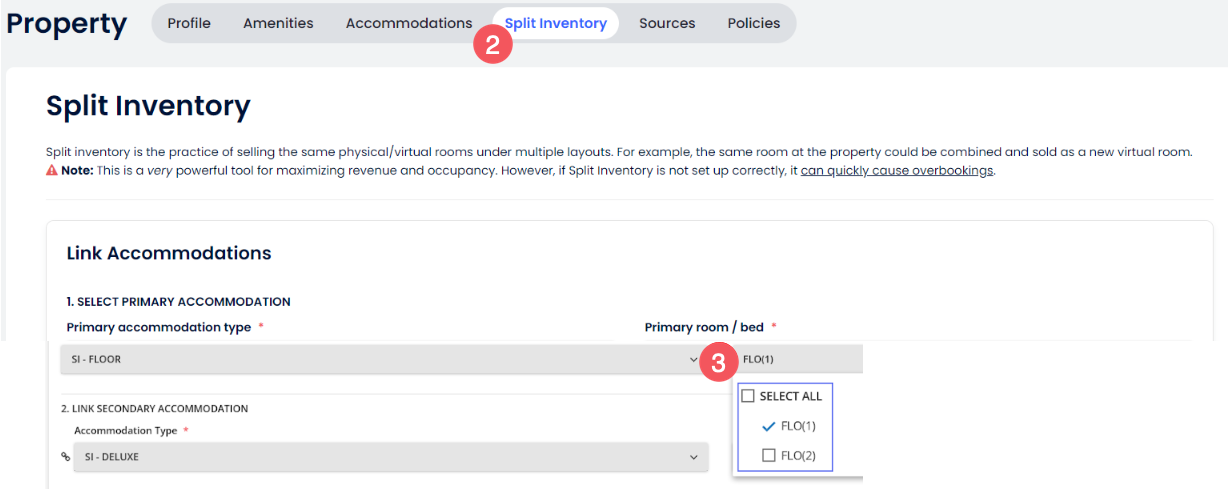Click the Property page title
The image size is (1229, 489).
pyautogui.click(x=67, y=24)
